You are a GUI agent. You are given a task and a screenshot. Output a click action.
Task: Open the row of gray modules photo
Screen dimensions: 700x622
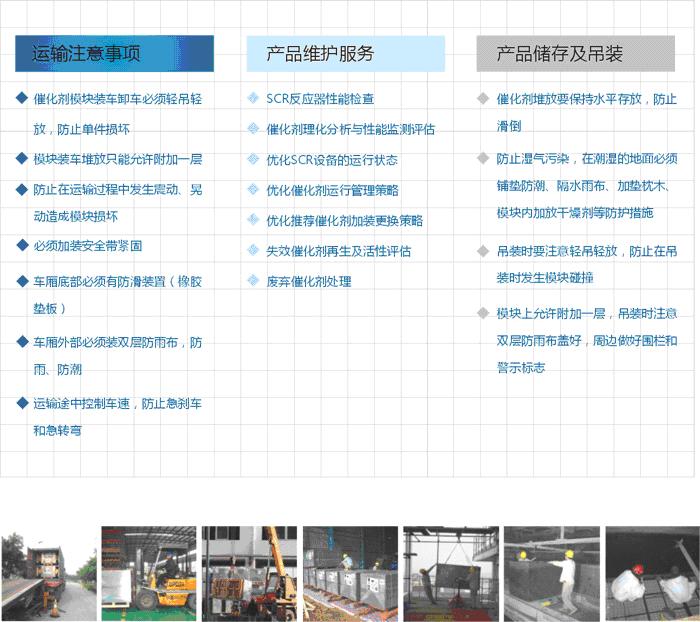coord(350,568)
